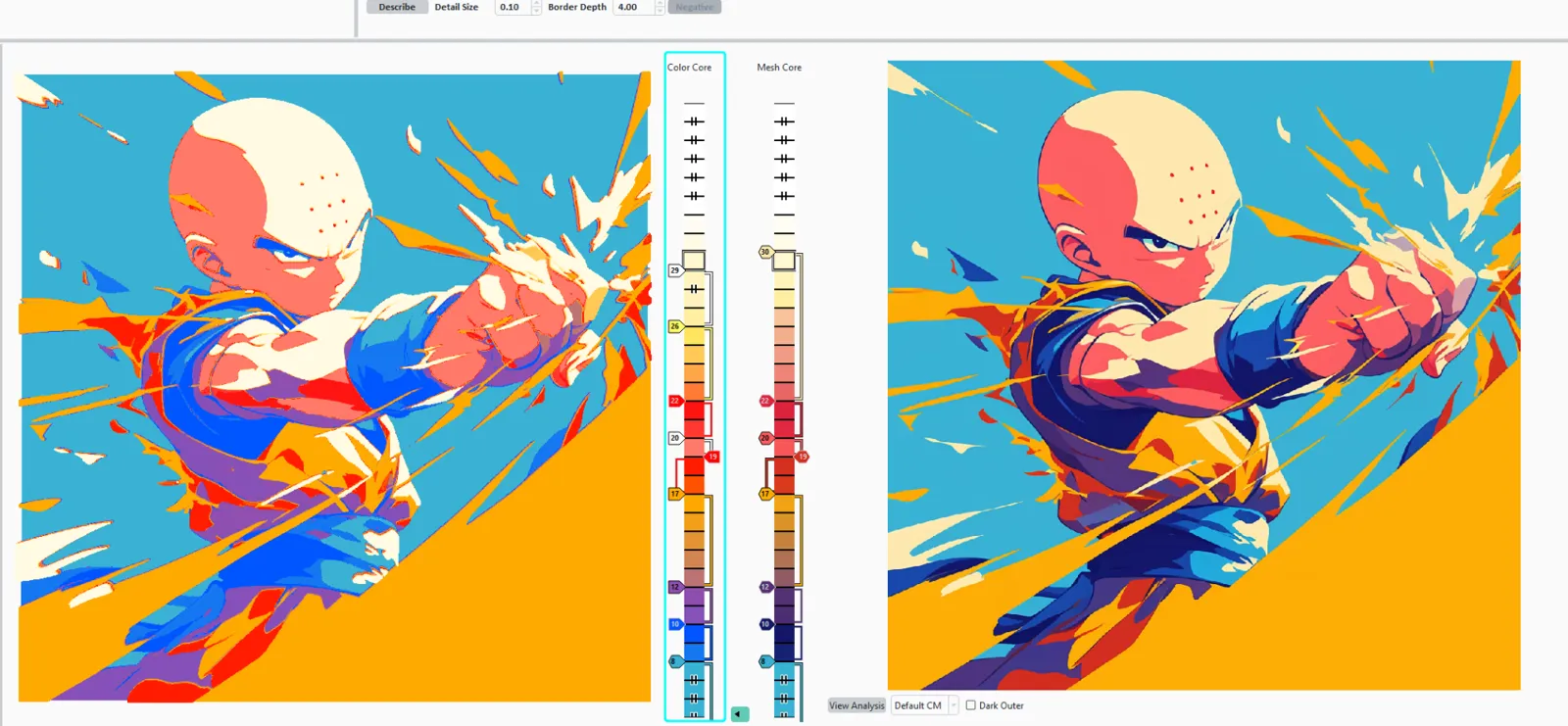Select red marker 19 in Color Core
Screen dimensions: 1568x726
click(712, 457)
